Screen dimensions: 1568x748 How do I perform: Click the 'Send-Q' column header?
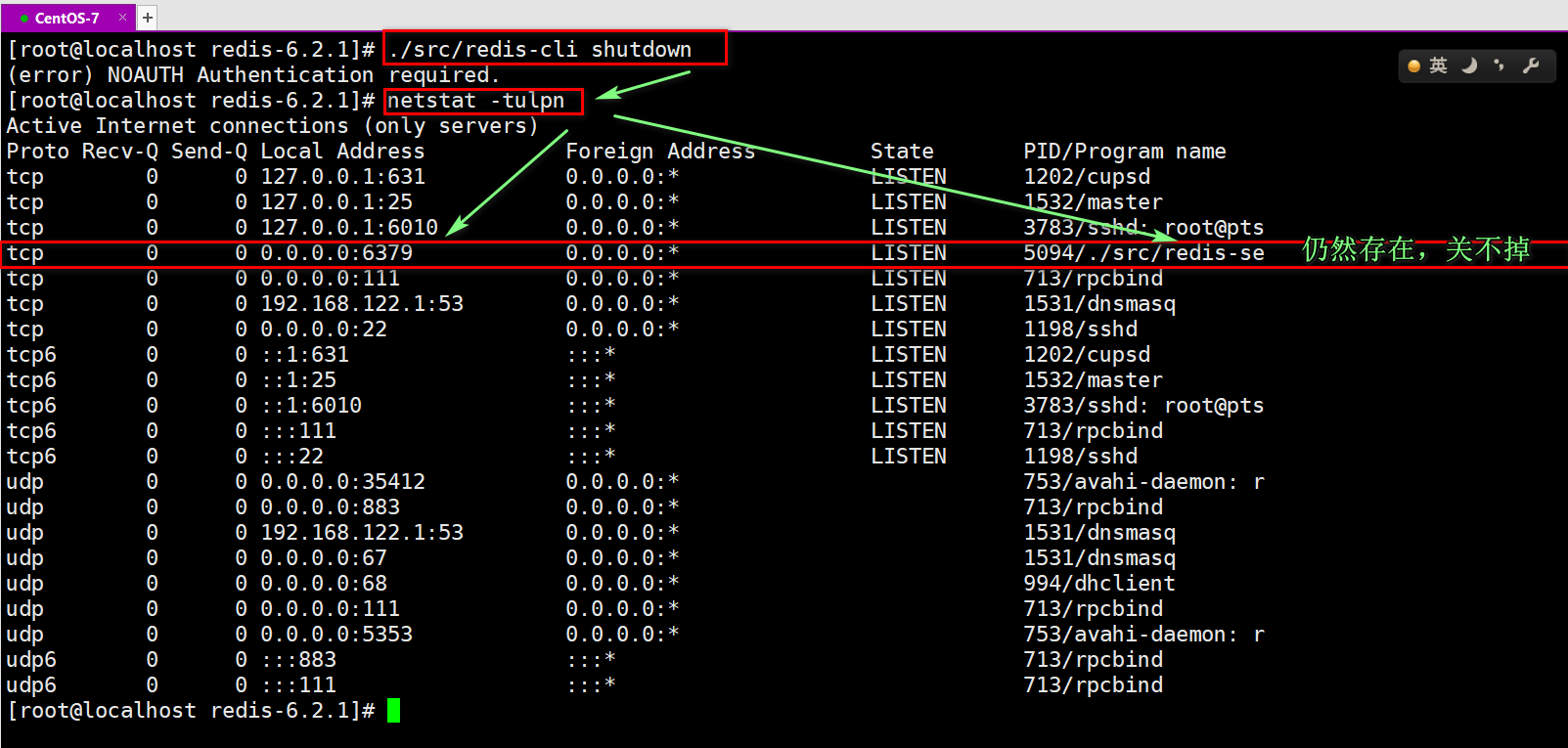point(209,151)
